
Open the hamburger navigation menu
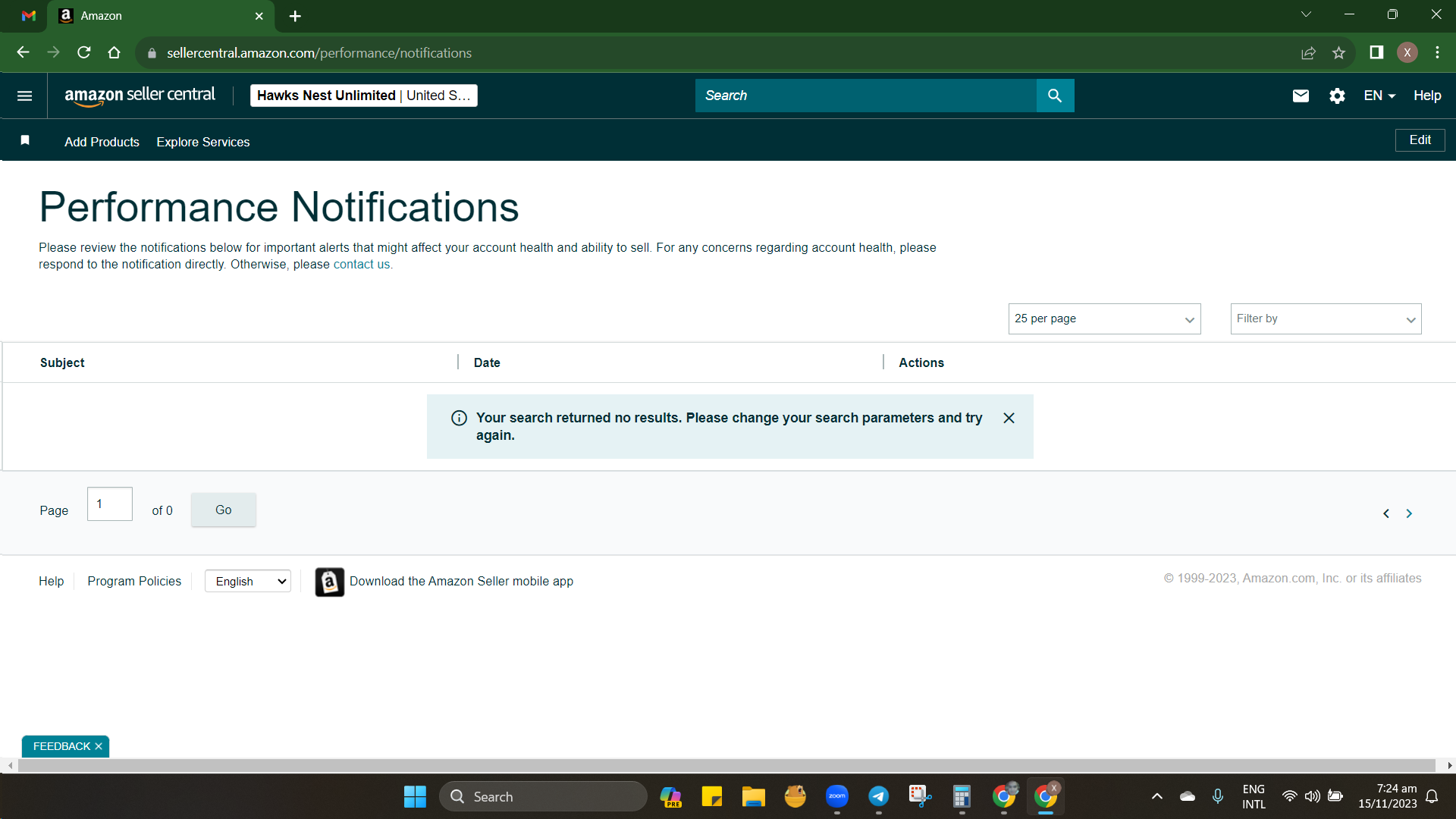24,96
